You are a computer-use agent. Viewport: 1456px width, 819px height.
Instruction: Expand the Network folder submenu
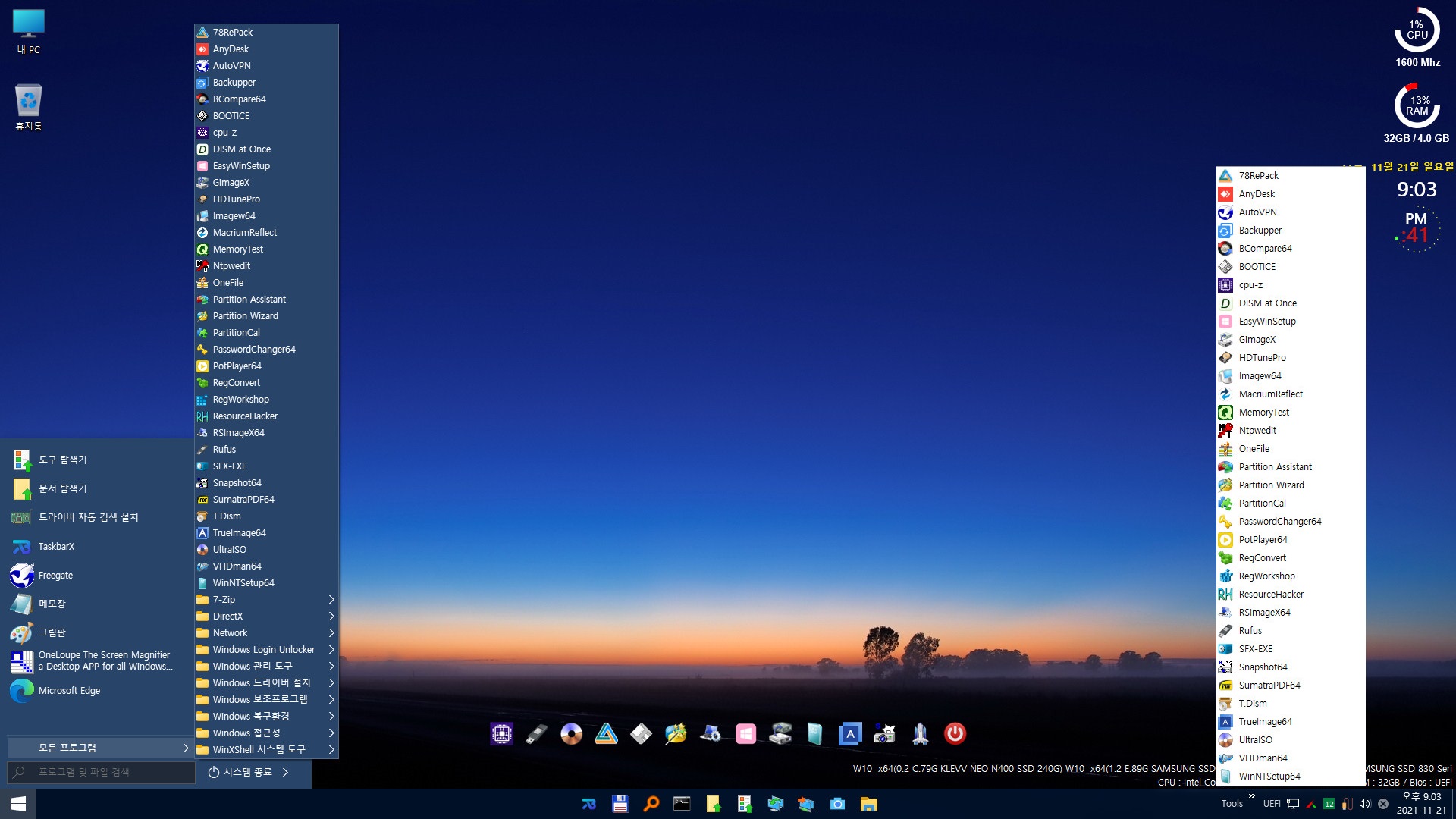pyautogui.click(x=265, y=632)
